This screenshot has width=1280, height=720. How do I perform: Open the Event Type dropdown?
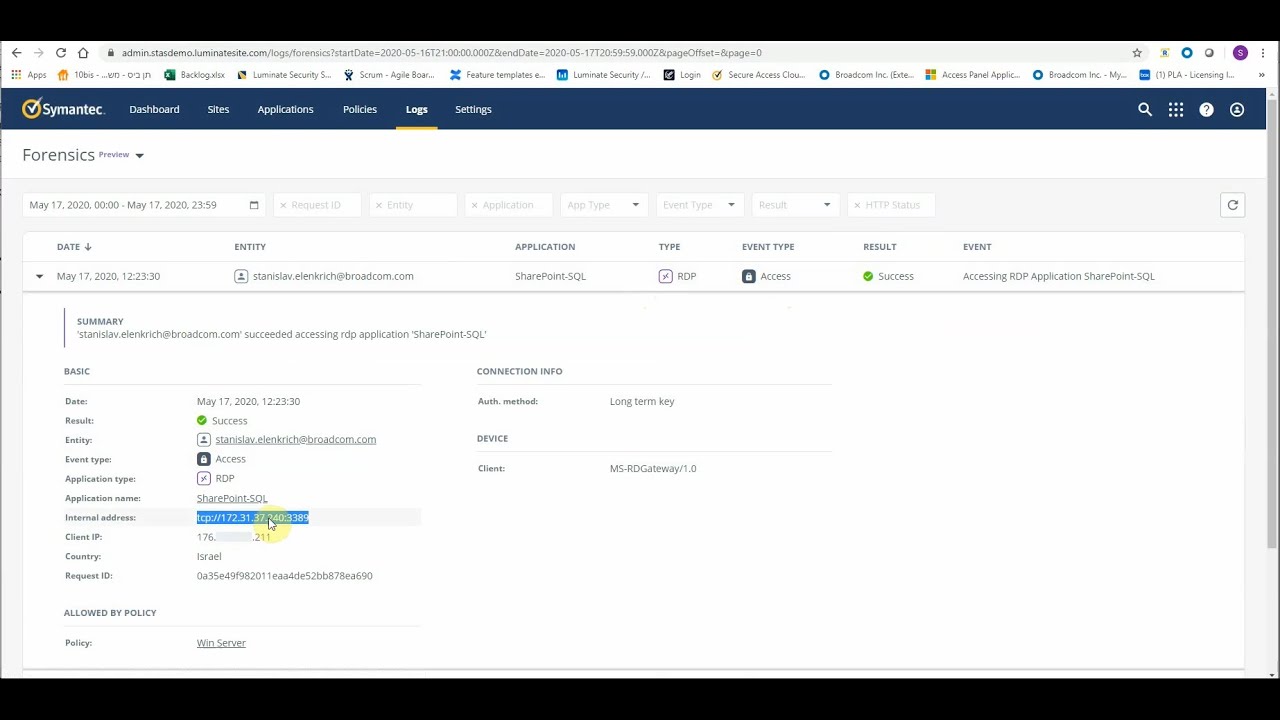pos(699,205)
